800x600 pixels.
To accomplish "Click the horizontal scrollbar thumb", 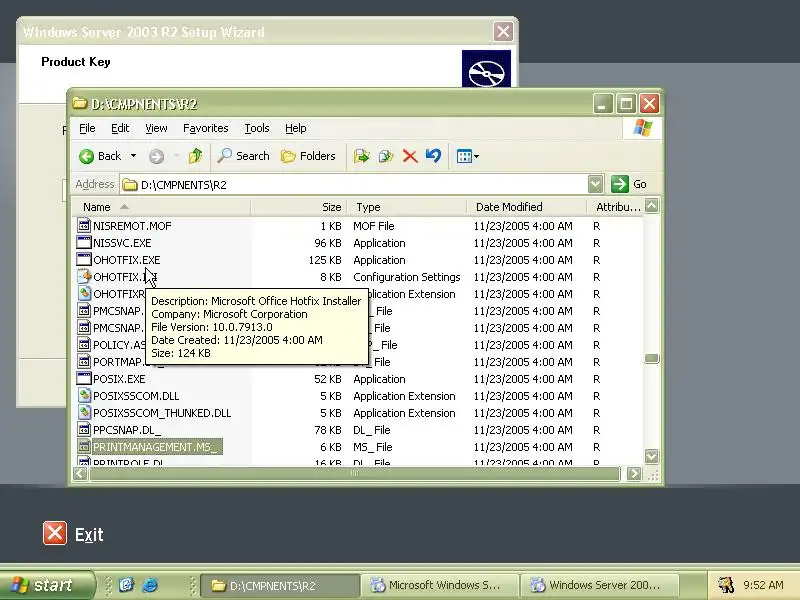I will (355, 473).
